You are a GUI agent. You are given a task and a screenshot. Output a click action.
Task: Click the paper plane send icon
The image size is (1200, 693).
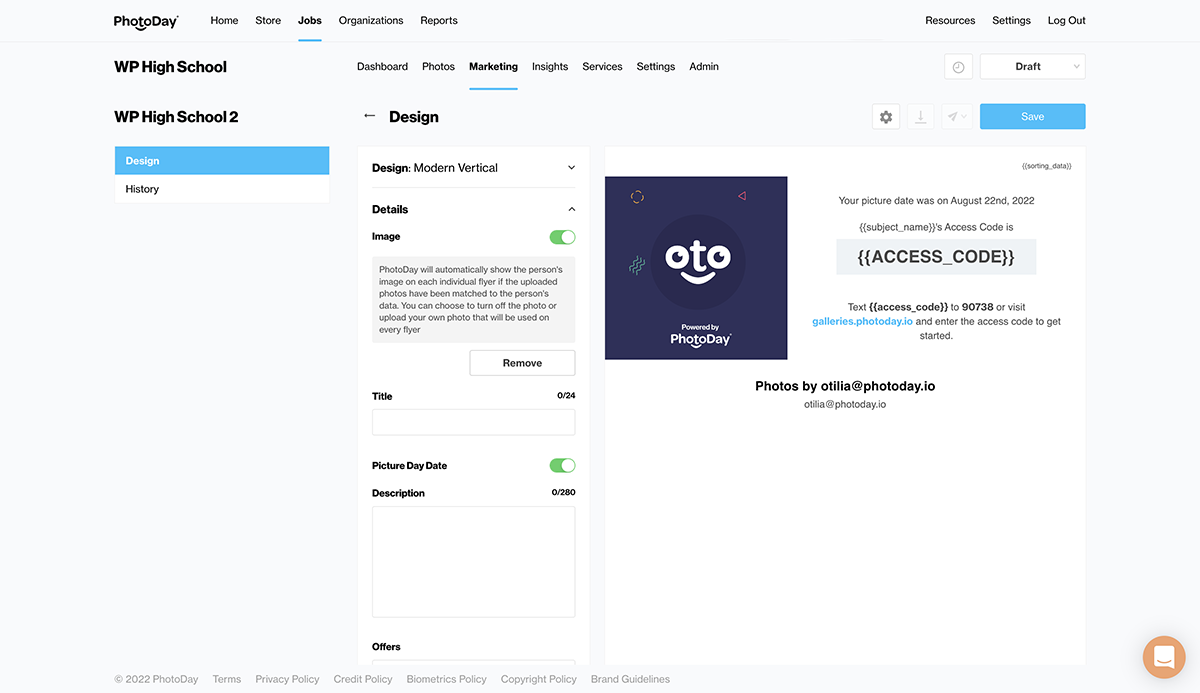[957, 117]
